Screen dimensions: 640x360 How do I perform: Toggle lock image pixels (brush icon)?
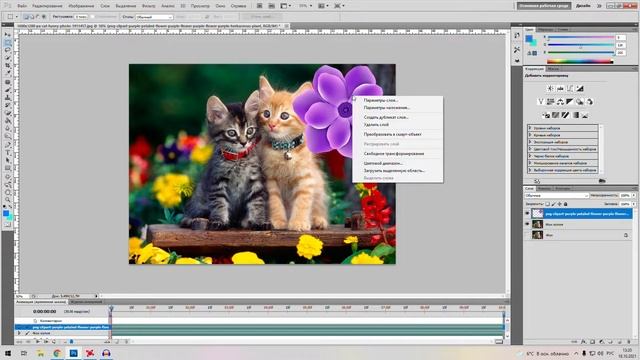click(x=553, y=204)
